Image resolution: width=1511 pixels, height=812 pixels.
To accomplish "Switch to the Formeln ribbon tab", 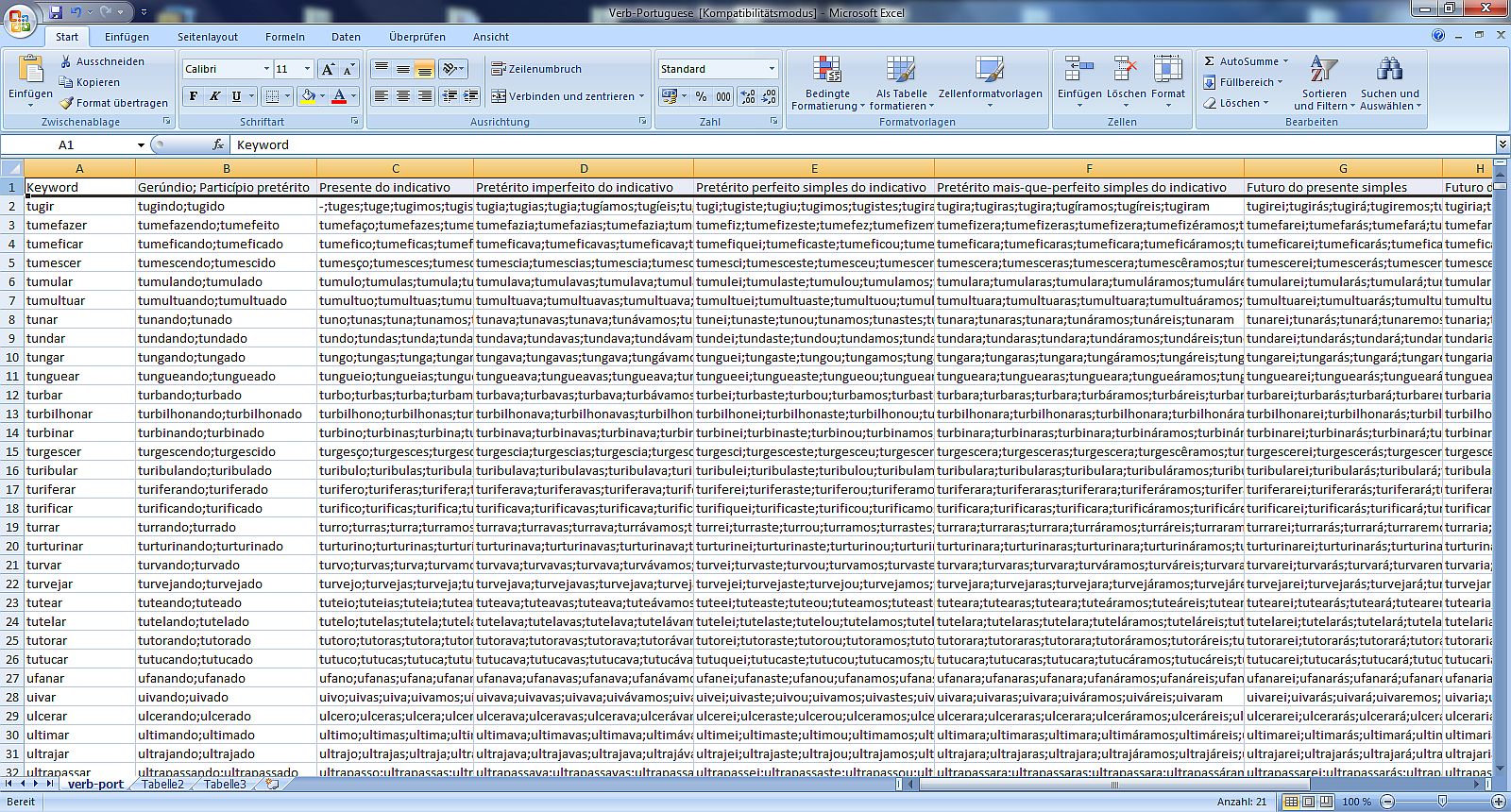I will (284, 37).
